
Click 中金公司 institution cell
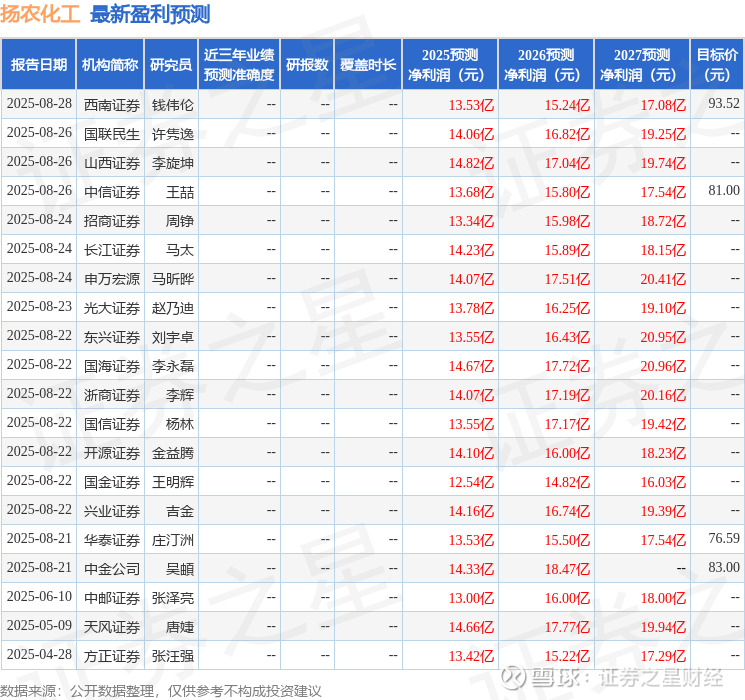[x=112, y=569]
